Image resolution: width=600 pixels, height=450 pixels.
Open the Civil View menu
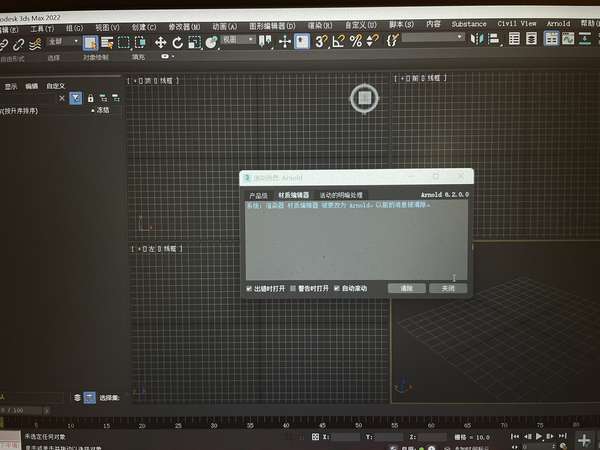pos(517,24)
